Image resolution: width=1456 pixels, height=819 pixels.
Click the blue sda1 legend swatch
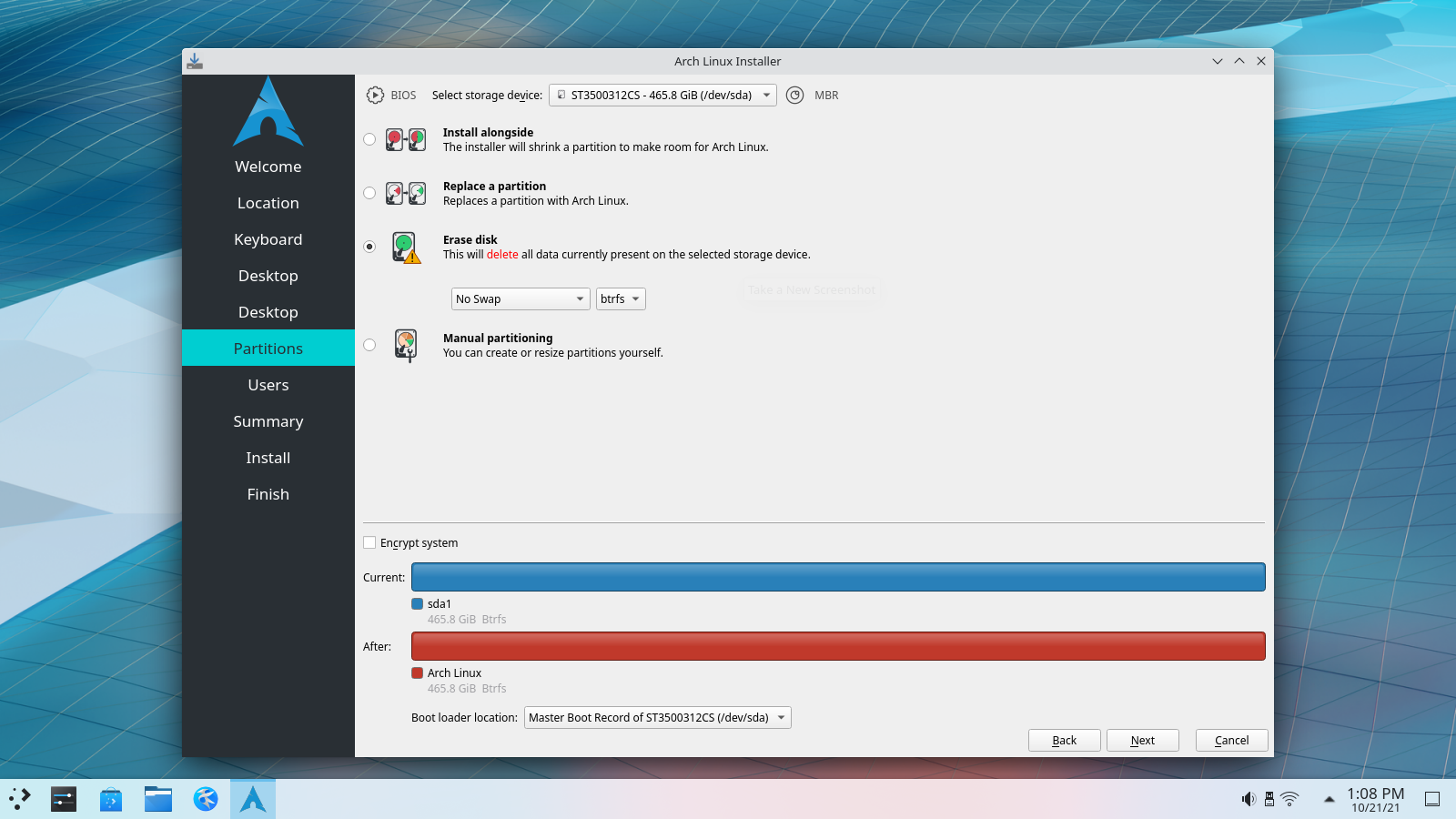click(x=418, y=603)
